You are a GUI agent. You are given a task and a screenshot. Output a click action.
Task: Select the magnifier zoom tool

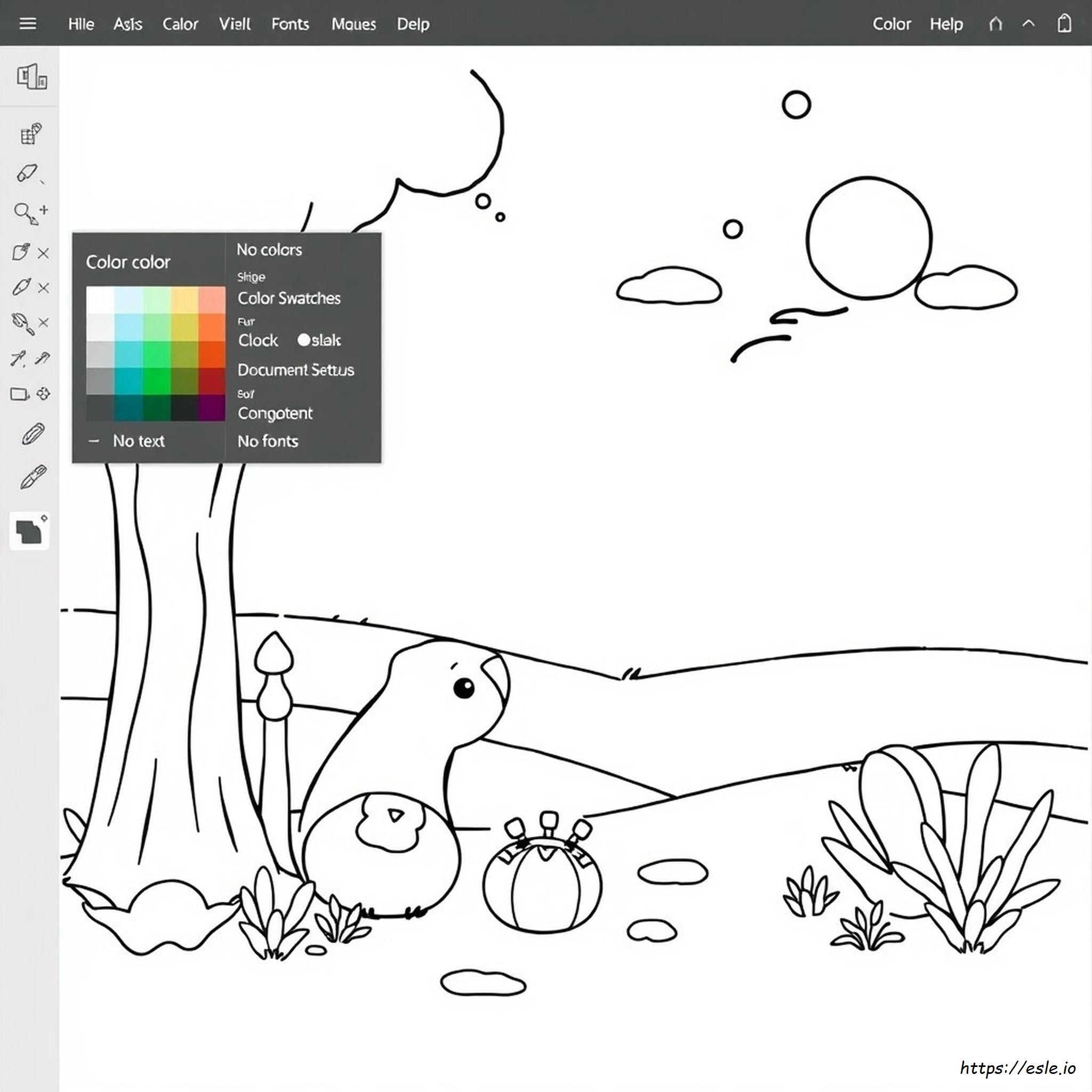[x=26, y=214]
